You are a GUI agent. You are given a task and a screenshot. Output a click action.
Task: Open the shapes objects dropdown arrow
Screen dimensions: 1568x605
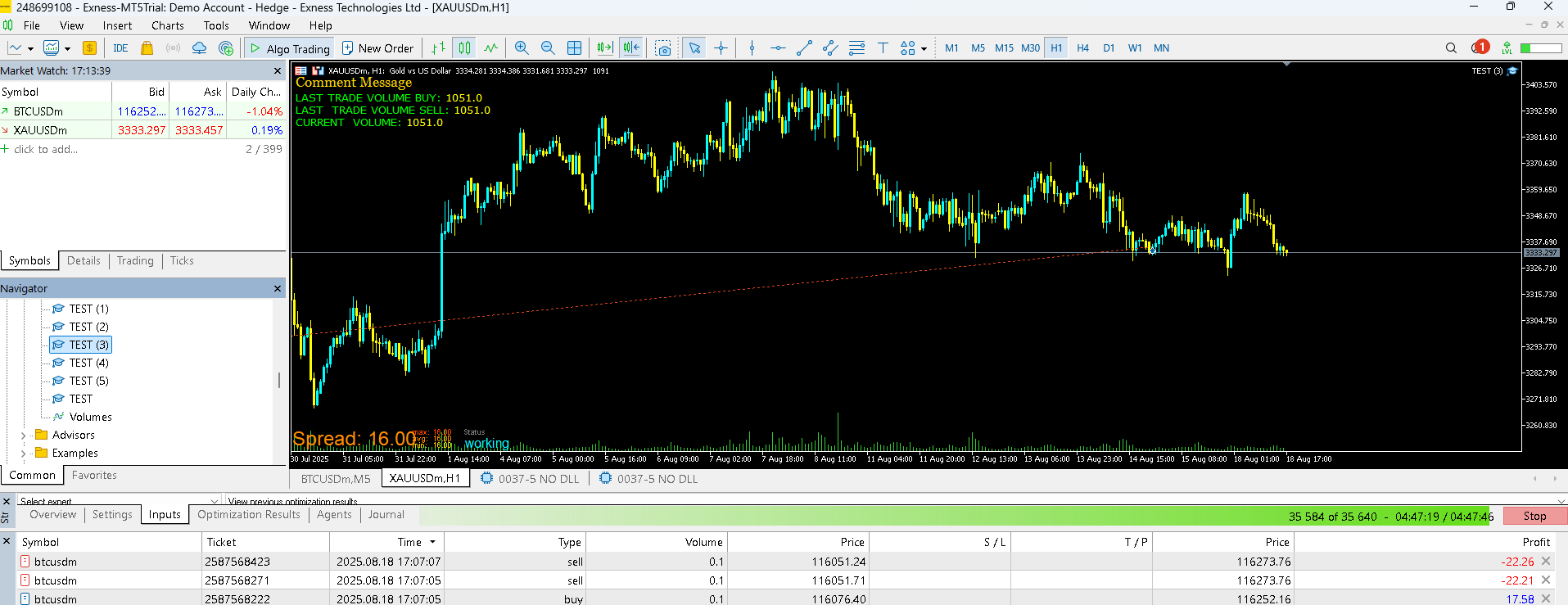tap(924, 49)
